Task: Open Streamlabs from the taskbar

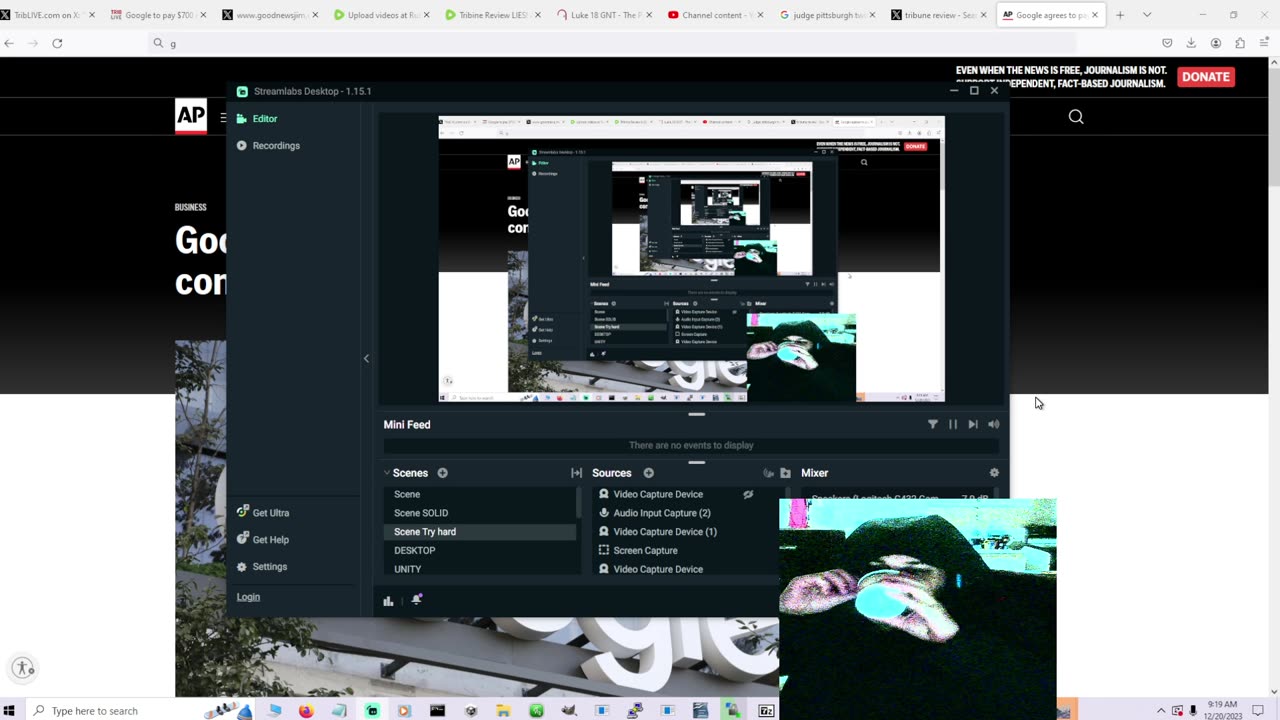Action: click(x=372, y=711)
